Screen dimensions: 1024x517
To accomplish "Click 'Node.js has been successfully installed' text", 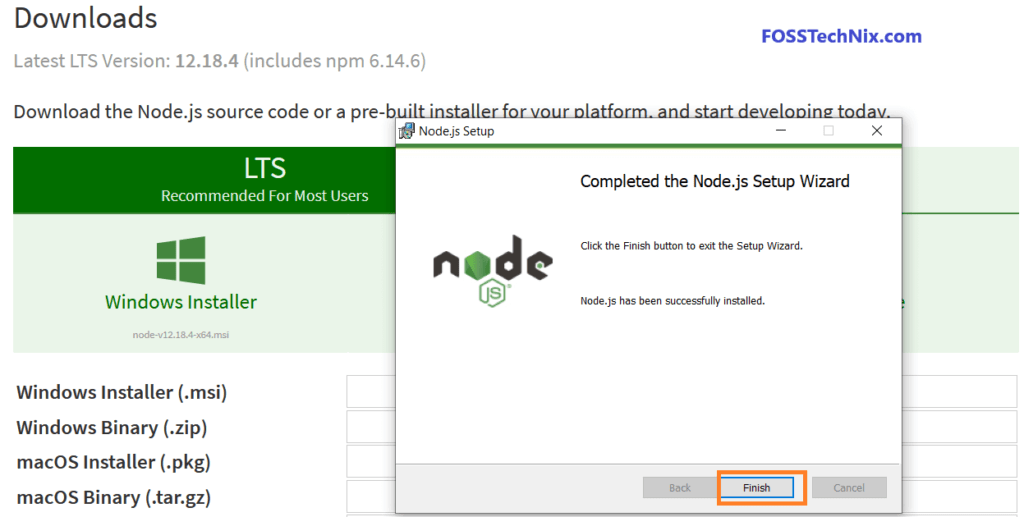I will click(673, 301).
